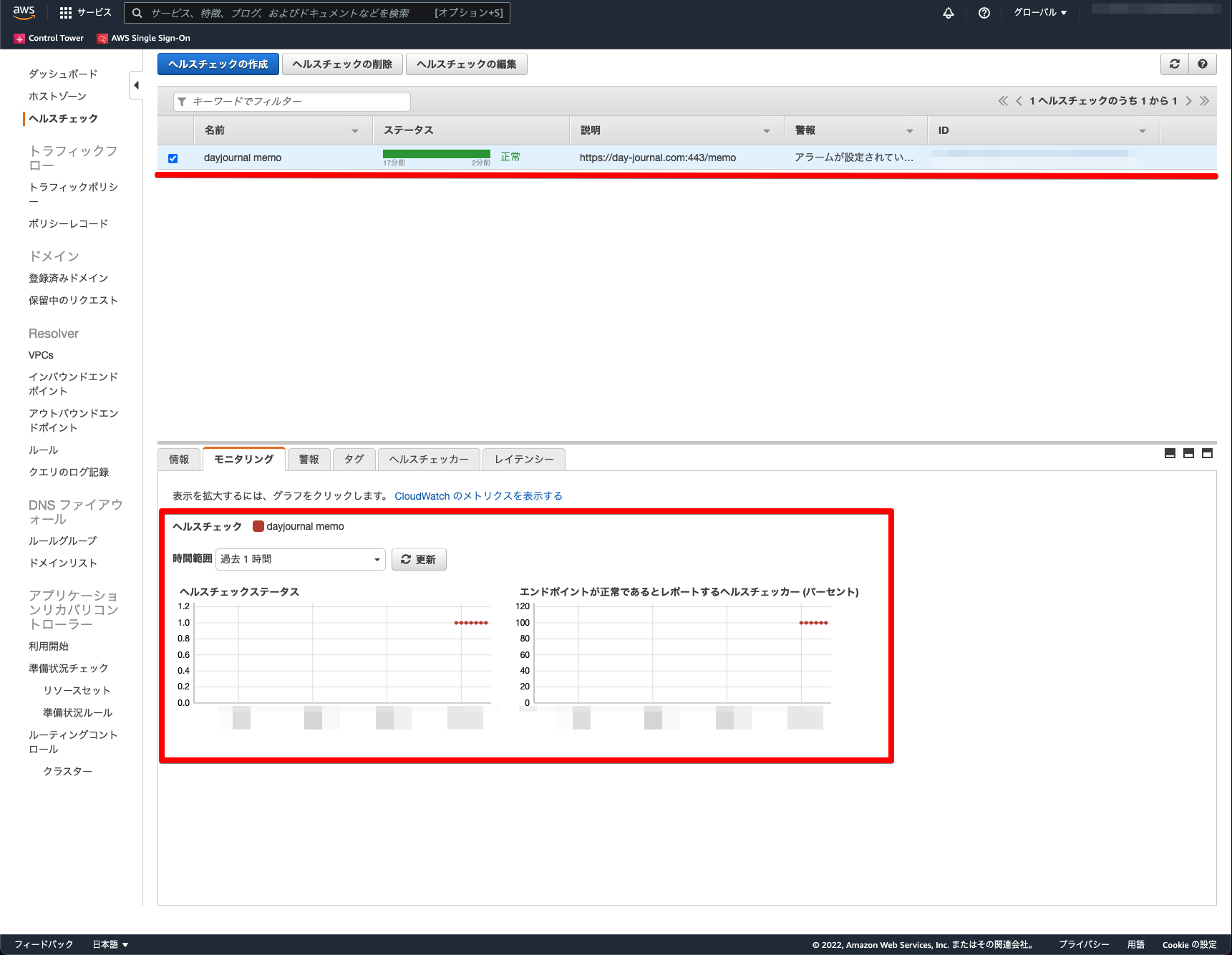Open CloudWatch のメトリクスを表示する link
1232x955 pixels.
click(x=478, y=496)
